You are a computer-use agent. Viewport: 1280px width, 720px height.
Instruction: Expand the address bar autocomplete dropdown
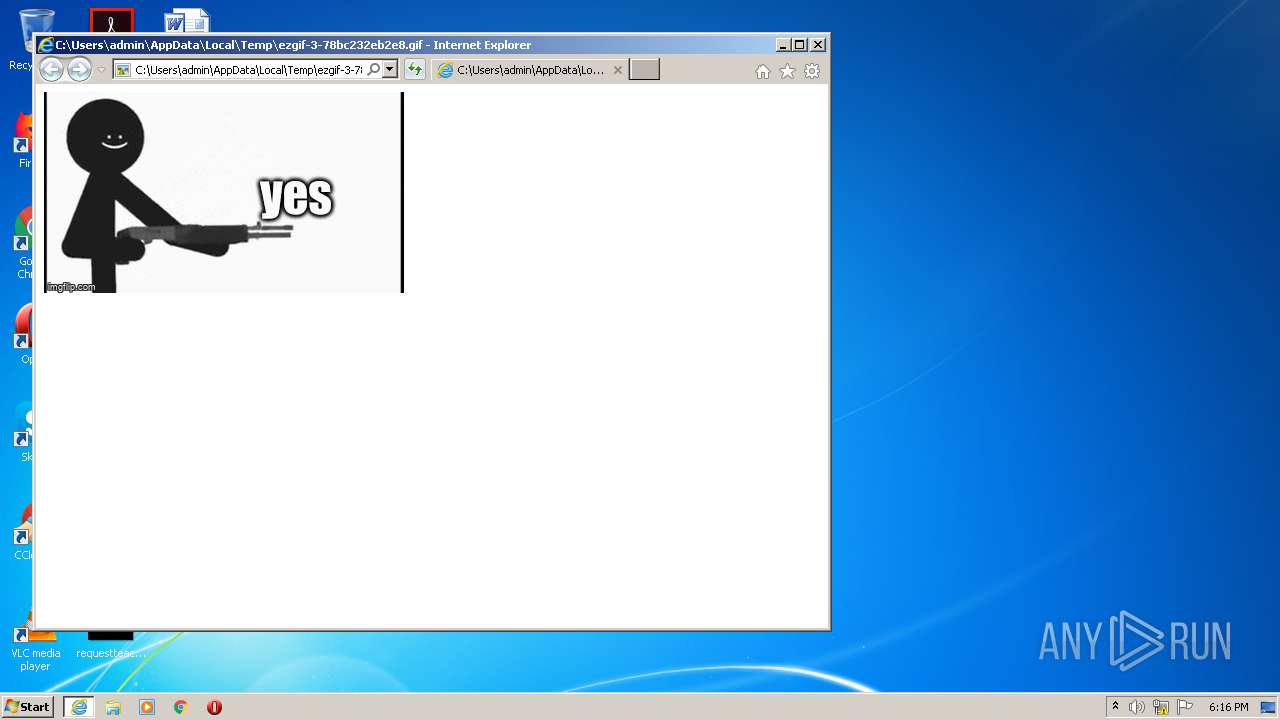[390, 70]
